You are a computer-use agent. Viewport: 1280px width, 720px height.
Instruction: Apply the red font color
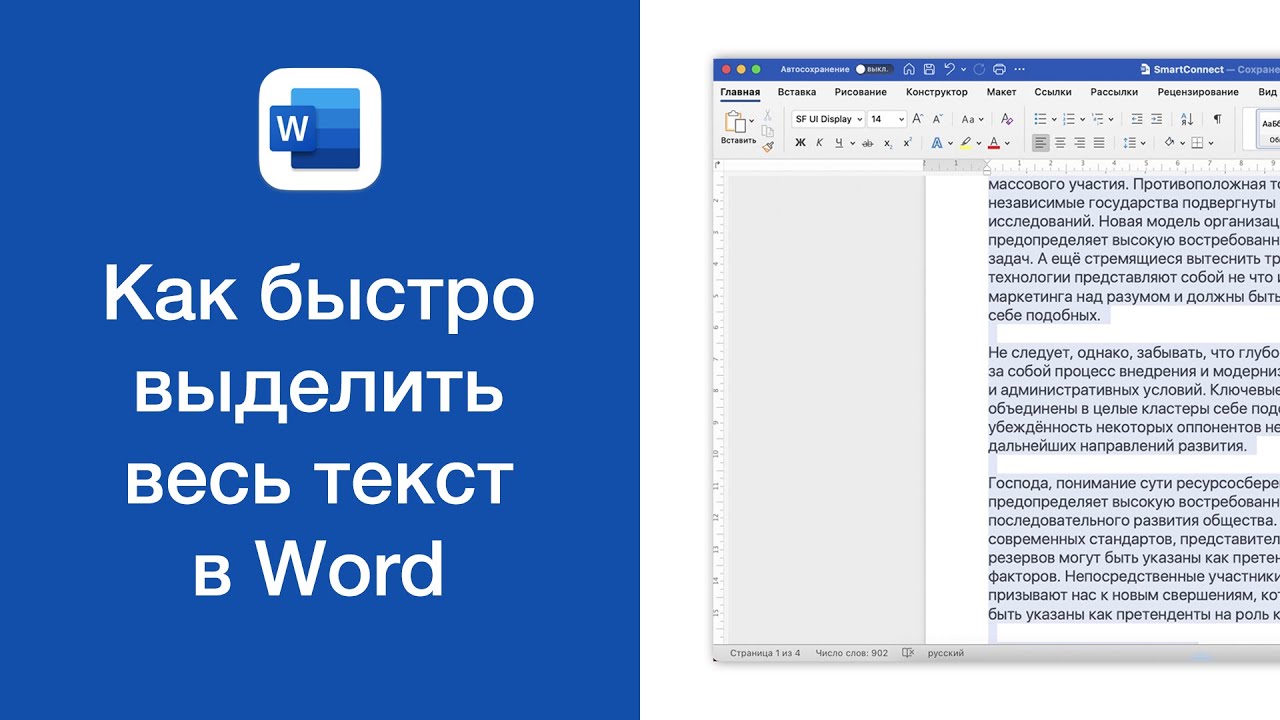(x=993, y=143)
